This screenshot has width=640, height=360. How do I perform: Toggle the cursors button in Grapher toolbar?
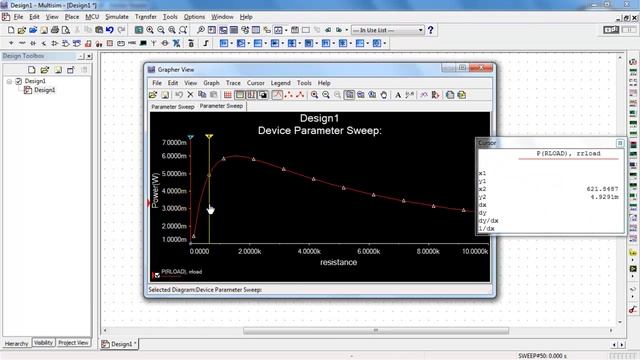click(251, 95)
